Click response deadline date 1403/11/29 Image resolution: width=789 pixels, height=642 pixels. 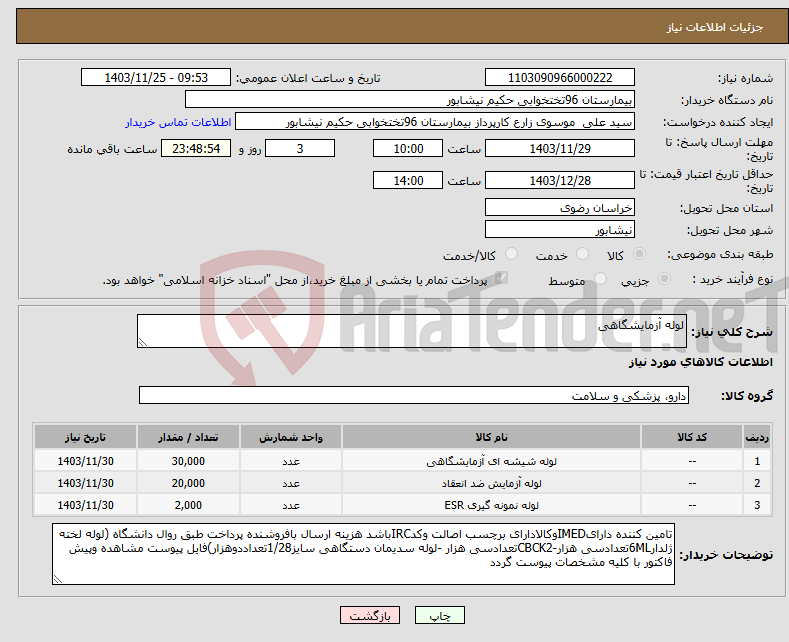click(x=560, y=148)
